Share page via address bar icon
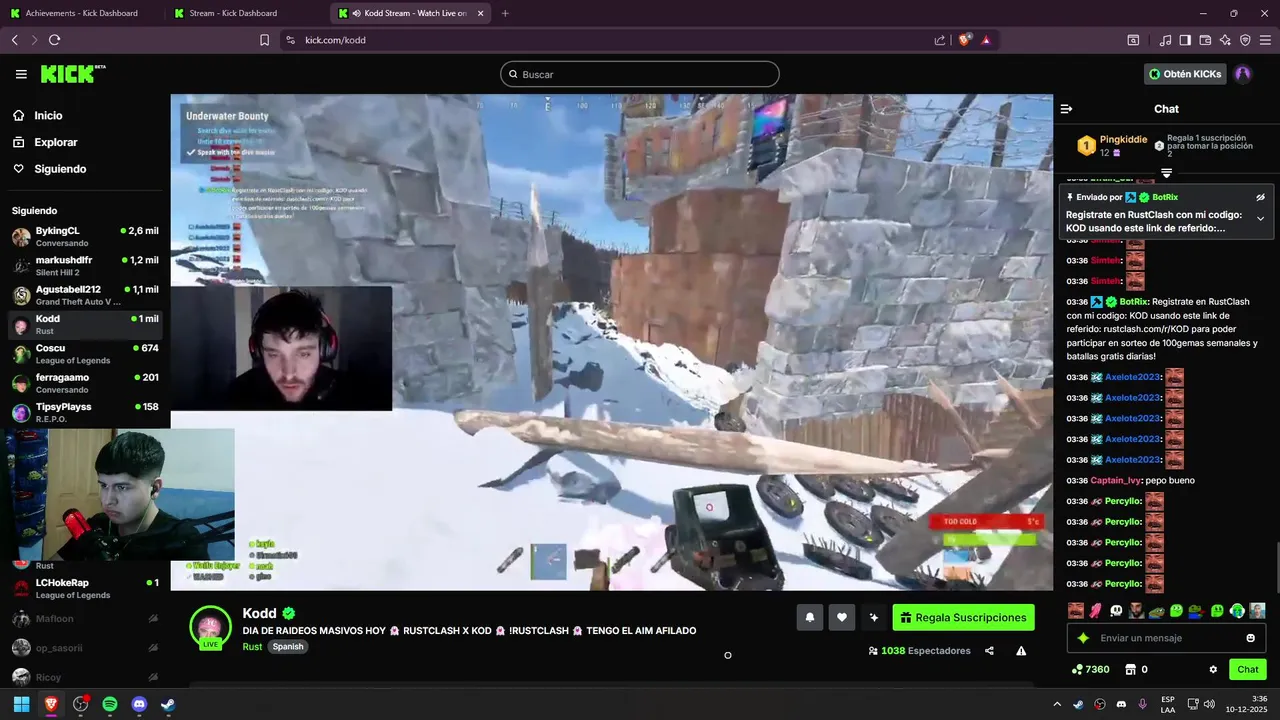Image resolution: width=1280 pixels, height=720 pixels. point(940,40)
